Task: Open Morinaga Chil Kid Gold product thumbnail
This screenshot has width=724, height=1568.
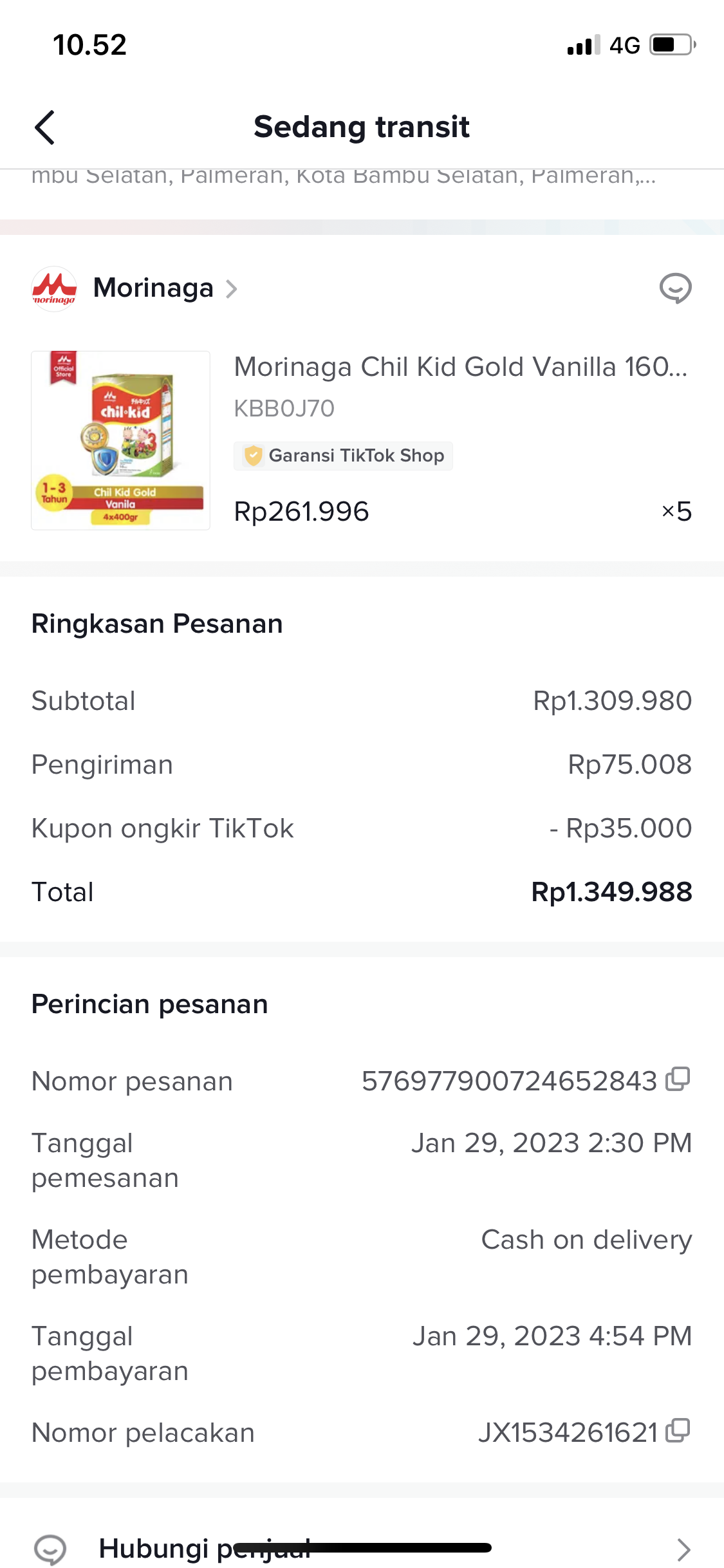Action: tap(120, 440)
